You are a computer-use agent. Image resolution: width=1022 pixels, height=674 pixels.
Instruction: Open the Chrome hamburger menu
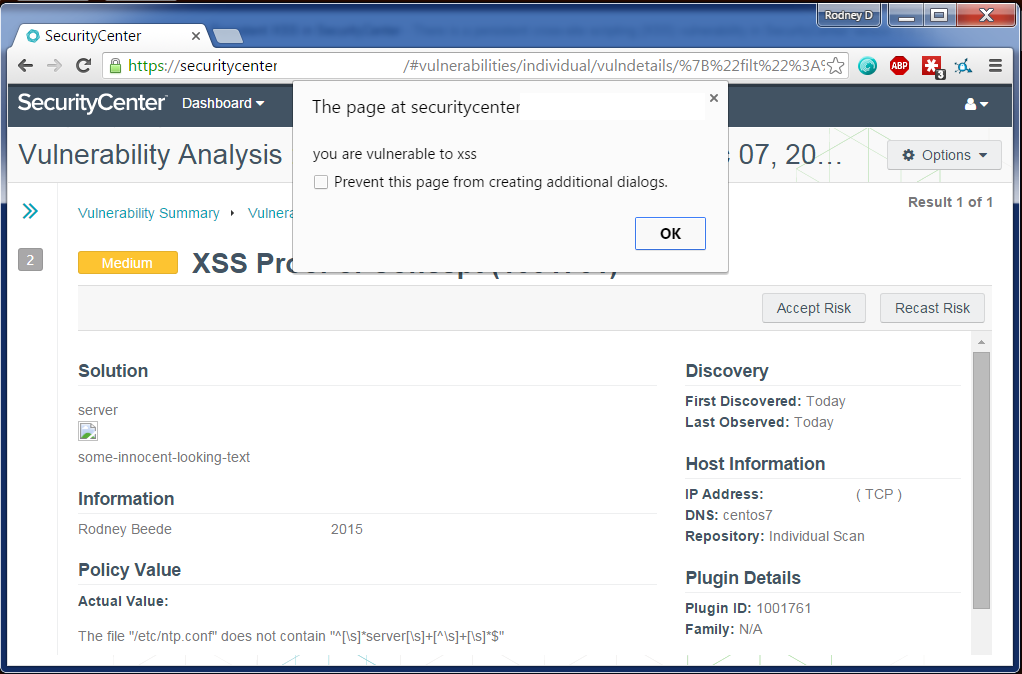click(995, 65)
